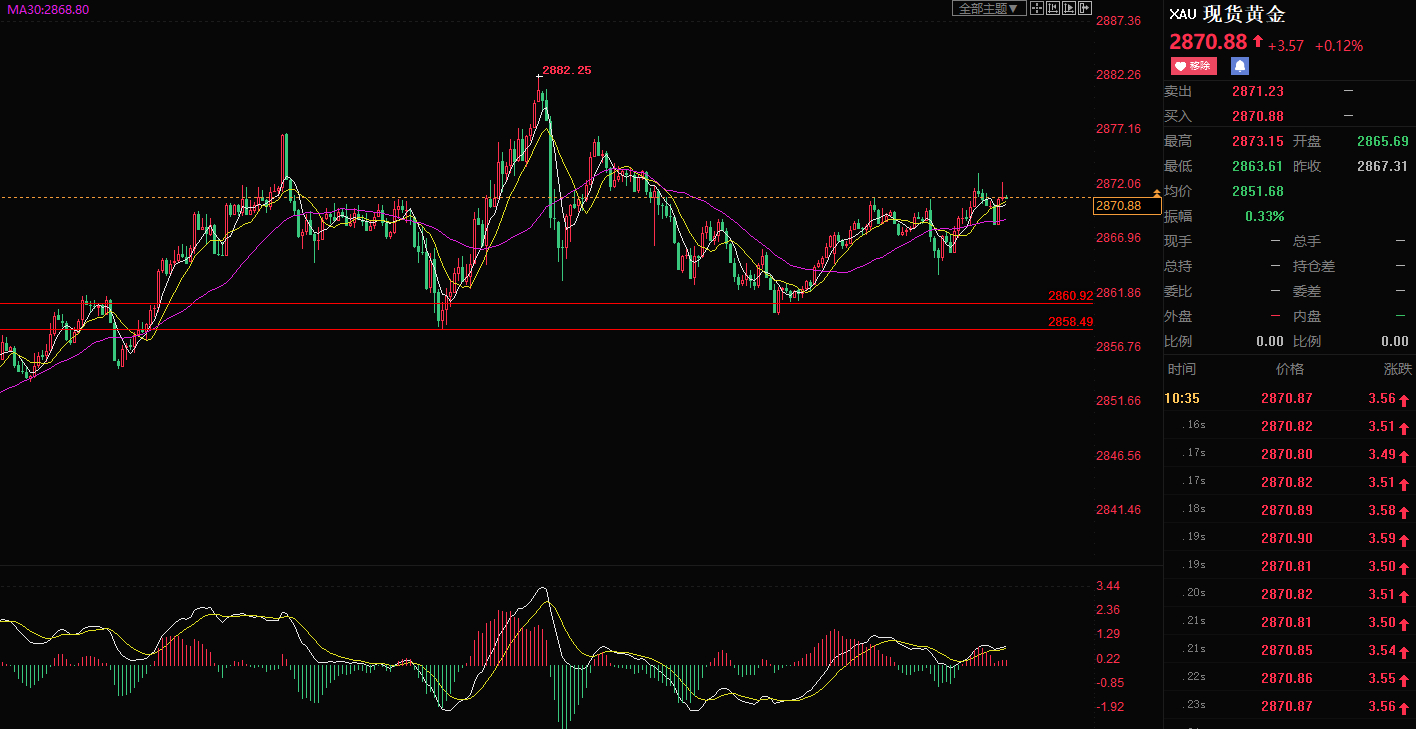This screenshot has height=729, width=1416.
Task: Click the 持仓差 label
Action: (1314, 266)
